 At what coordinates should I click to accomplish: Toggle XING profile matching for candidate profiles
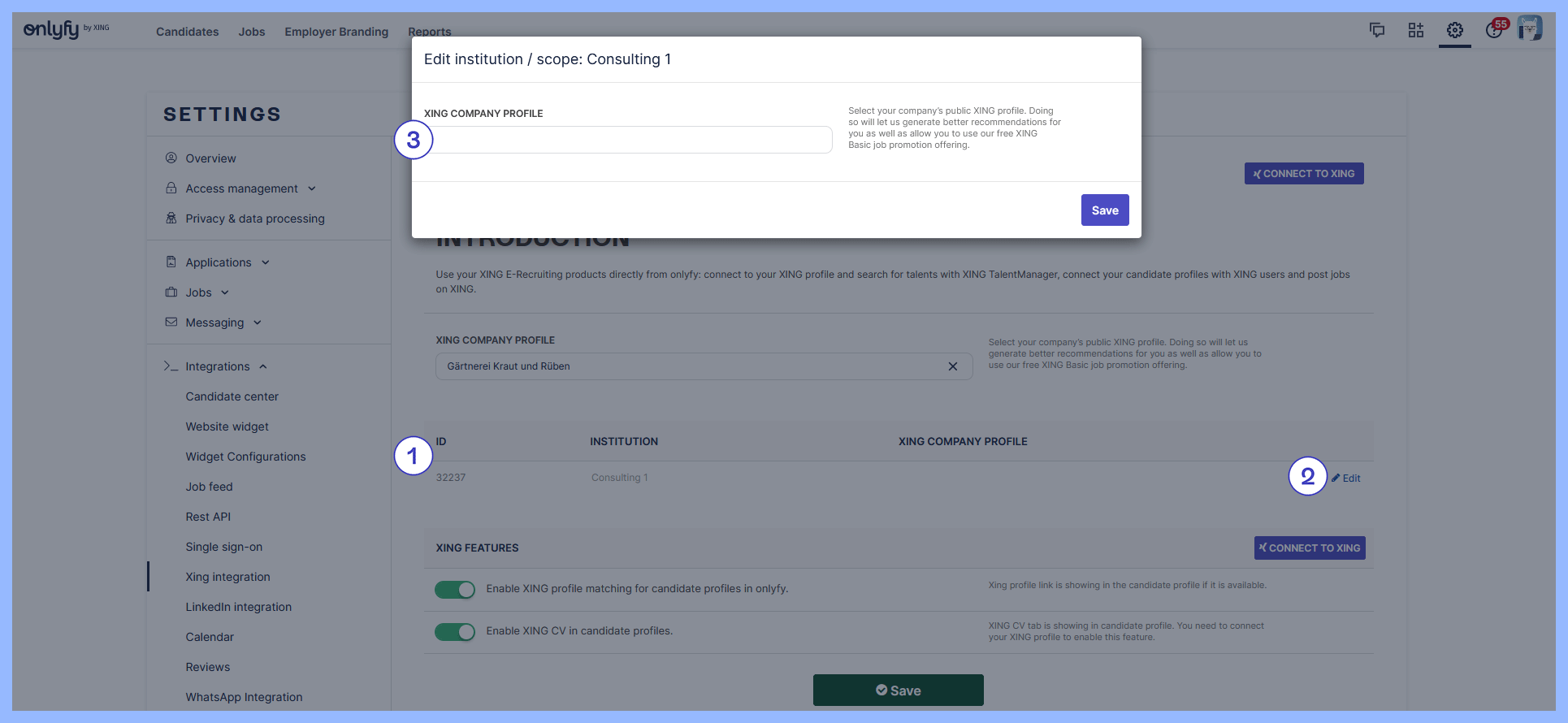pyautogui.click(x=455, y=590)
